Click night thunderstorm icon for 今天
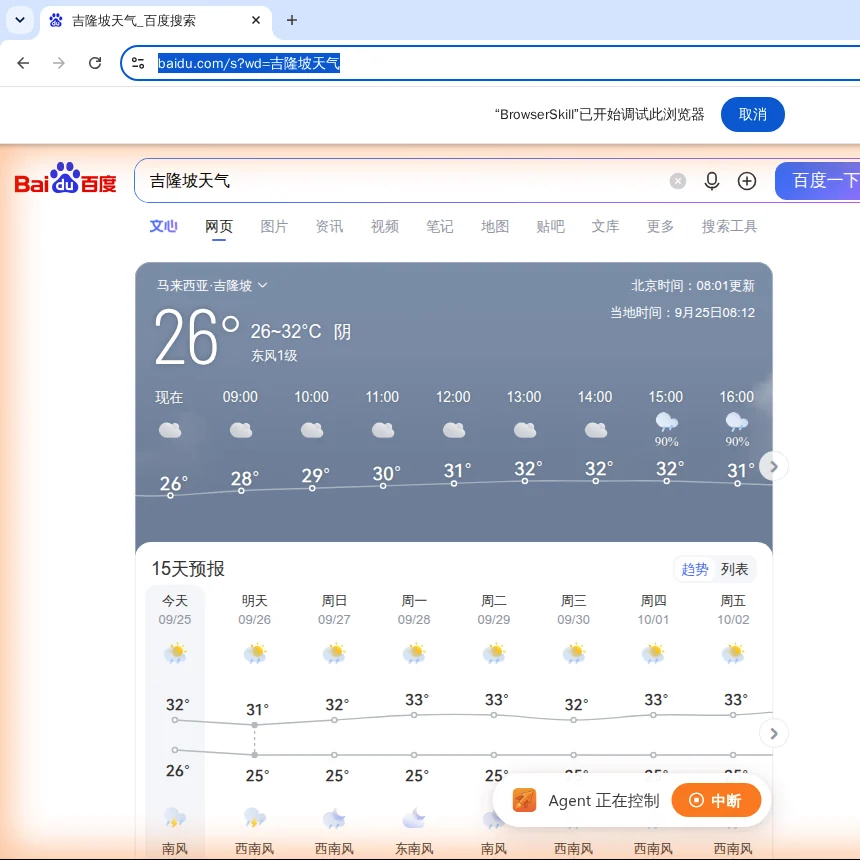The image size is (860, 860). coord(175,817)
